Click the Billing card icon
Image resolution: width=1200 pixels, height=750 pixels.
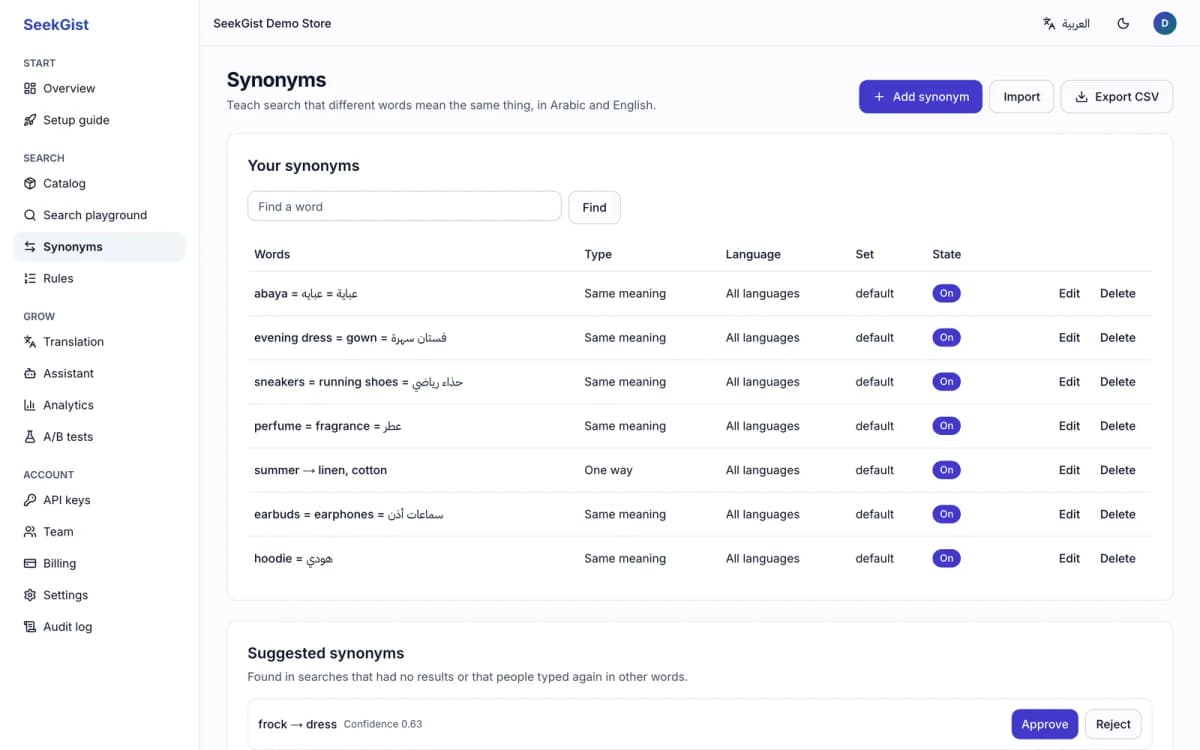[30, 563]
